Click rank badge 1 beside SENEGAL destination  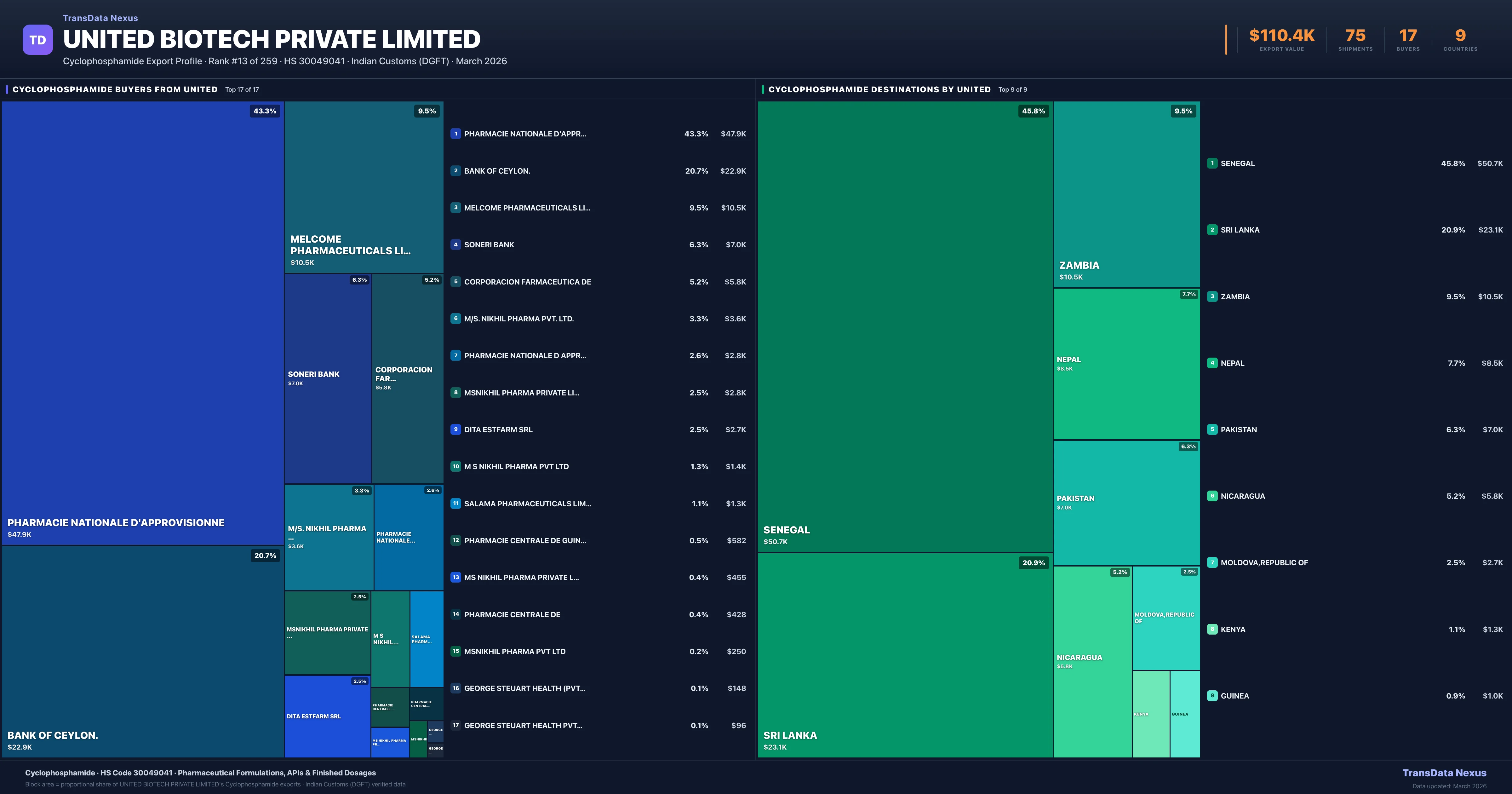(1212, 163)
